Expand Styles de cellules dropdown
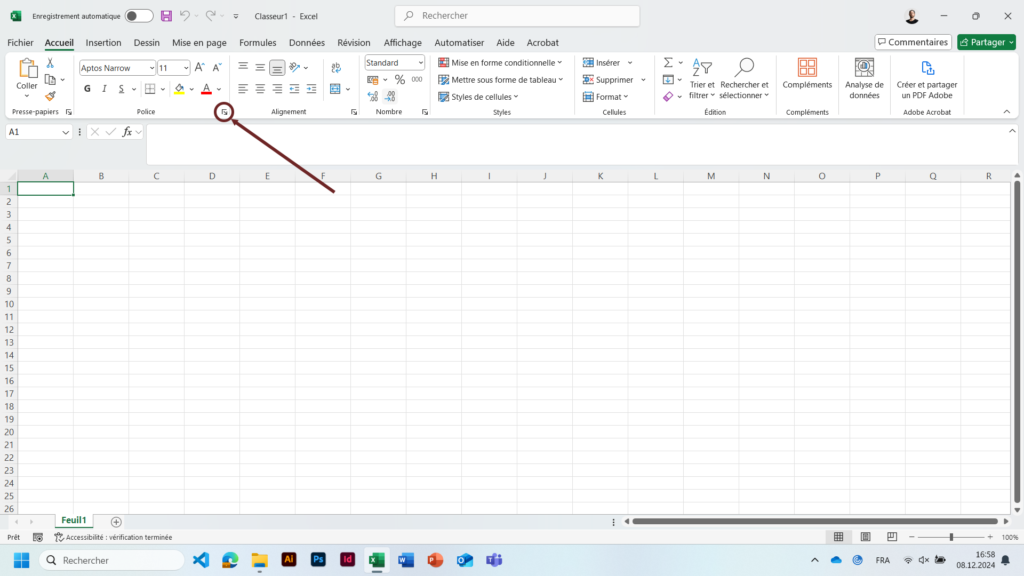This screenshot has height=576, width=1024. tap(478, 97)
